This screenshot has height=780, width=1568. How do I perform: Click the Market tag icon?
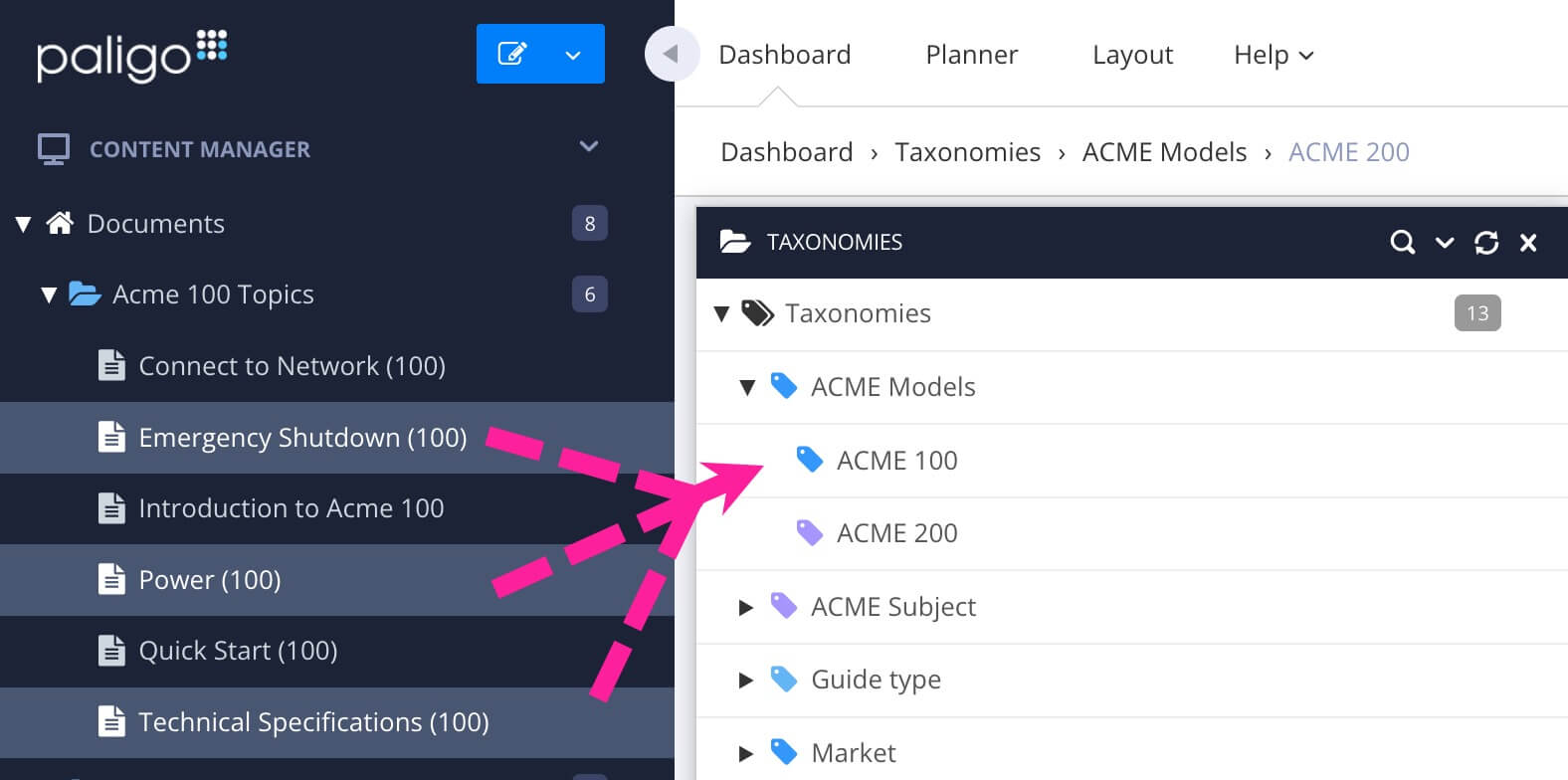(784, 752)
